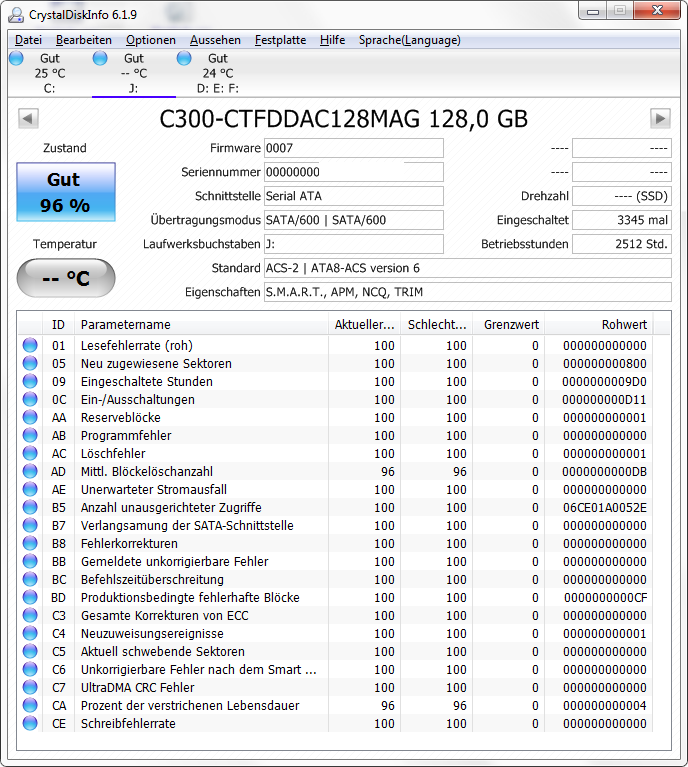
Task: Click status orb for Aktuell schwebende Sektoren
Action: 30,651
